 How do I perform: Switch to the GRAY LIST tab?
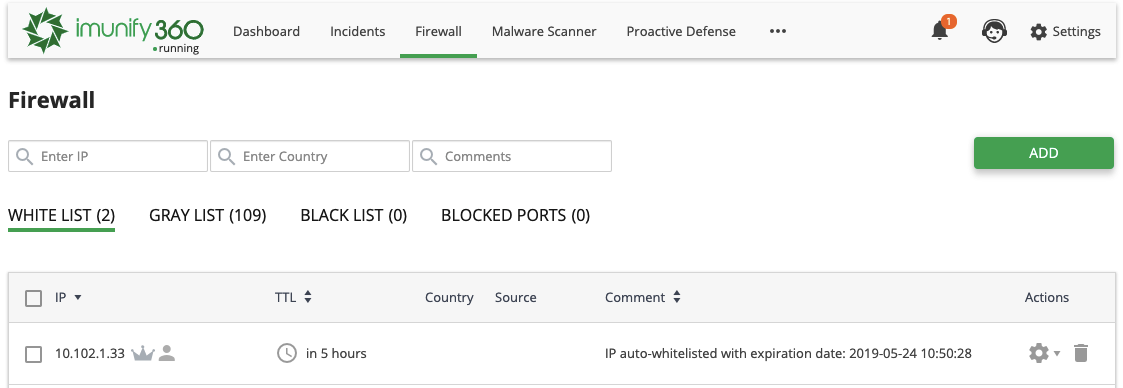(x=208, y=215)
